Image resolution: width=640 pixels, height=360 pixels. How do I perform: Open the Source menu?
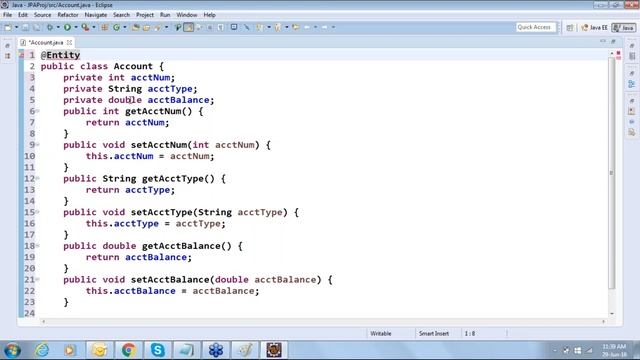pyautogui.click(x=42, y=15)
